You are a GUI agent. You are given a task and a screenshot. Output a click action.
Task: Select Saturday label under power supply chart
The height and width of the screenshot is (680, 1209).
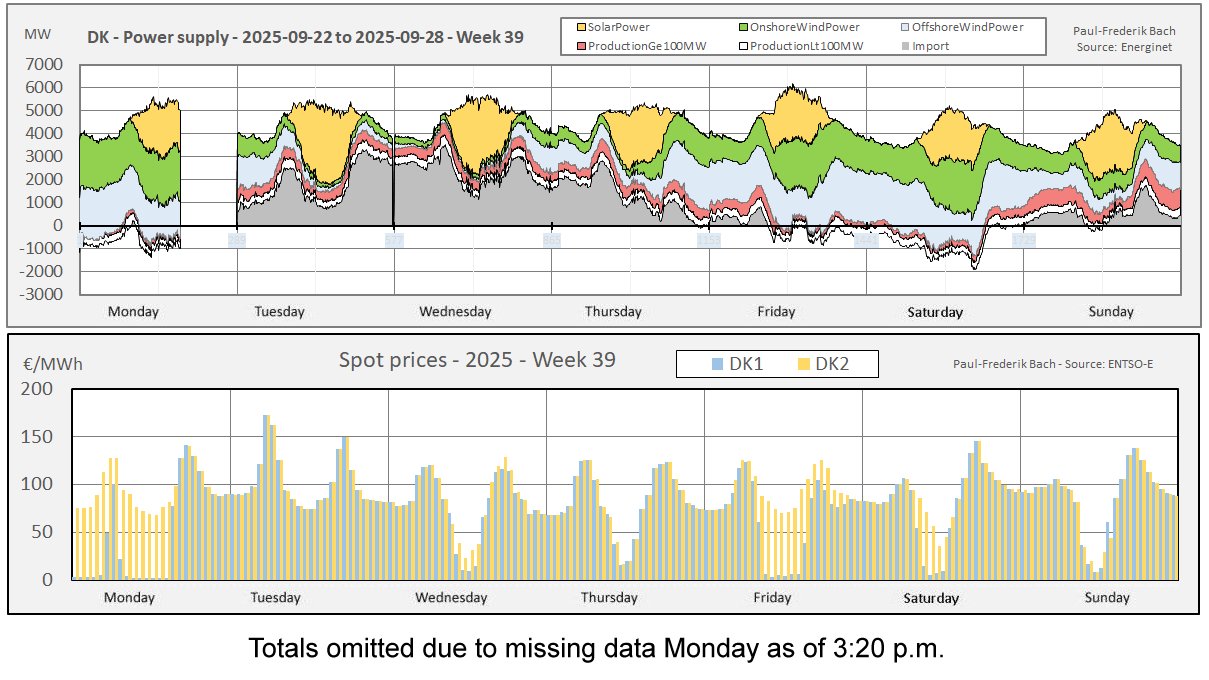tap(935, 312)
